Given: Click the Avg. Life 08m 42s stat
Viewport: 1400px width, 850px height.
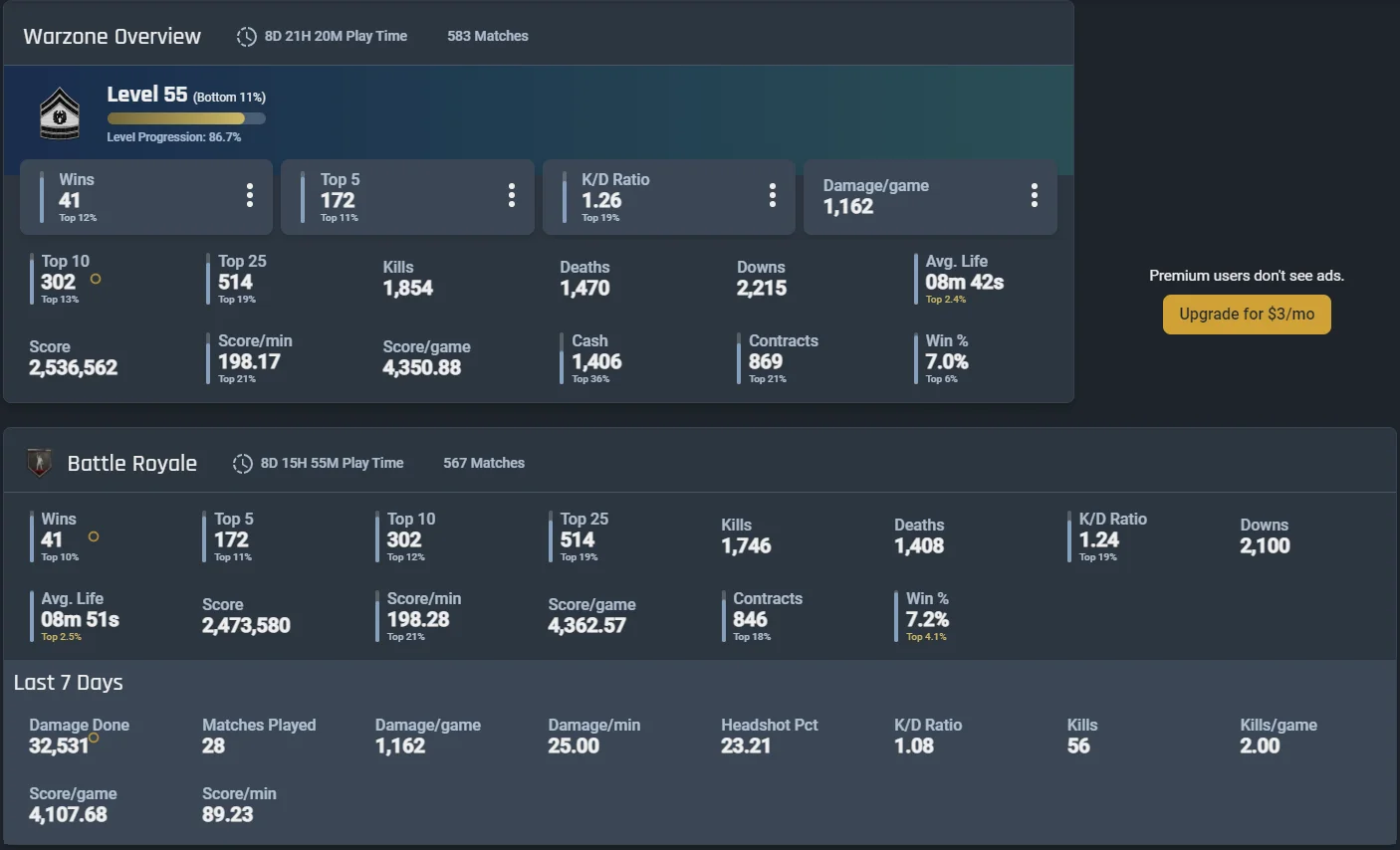Looking at the screenshot, I should point(965,279).
